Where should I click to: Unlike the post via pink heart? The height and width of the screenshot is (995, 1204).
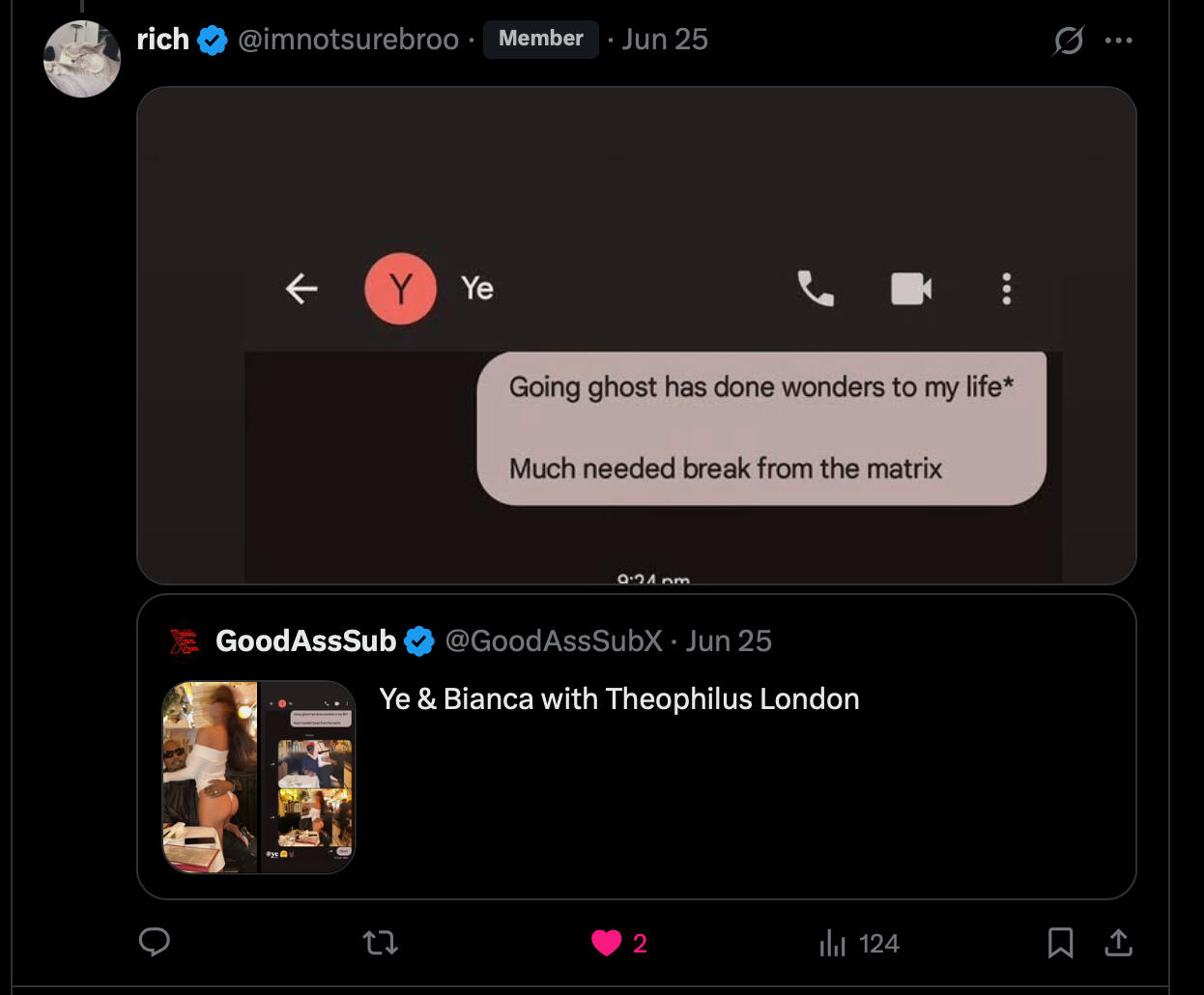607,943
